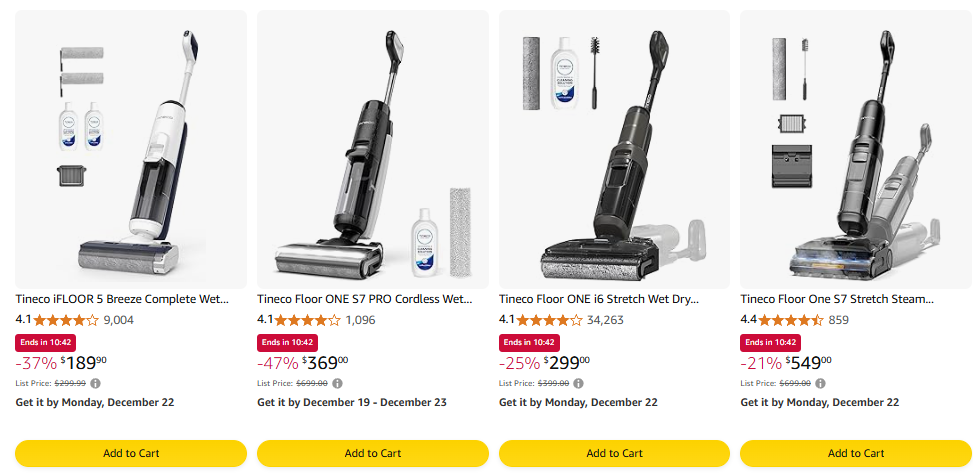Open star rating of Floor One S7 Stretch Steam
Screen dimensions: 973x473
click(x=791, y=320)
